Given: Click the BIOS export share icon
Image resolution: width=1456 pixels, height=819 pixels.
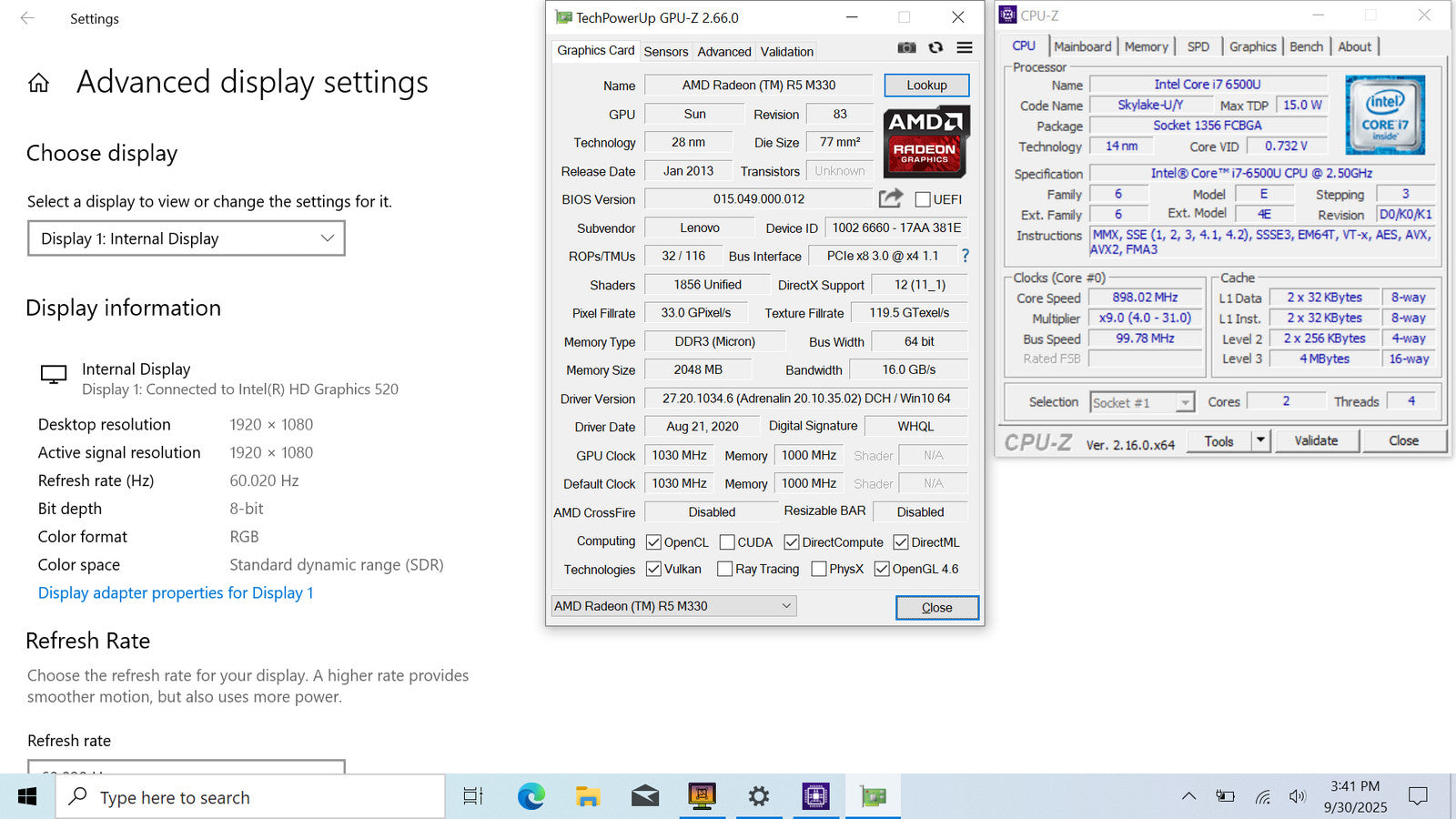Looking at the screenshot, I should (891, 198).
